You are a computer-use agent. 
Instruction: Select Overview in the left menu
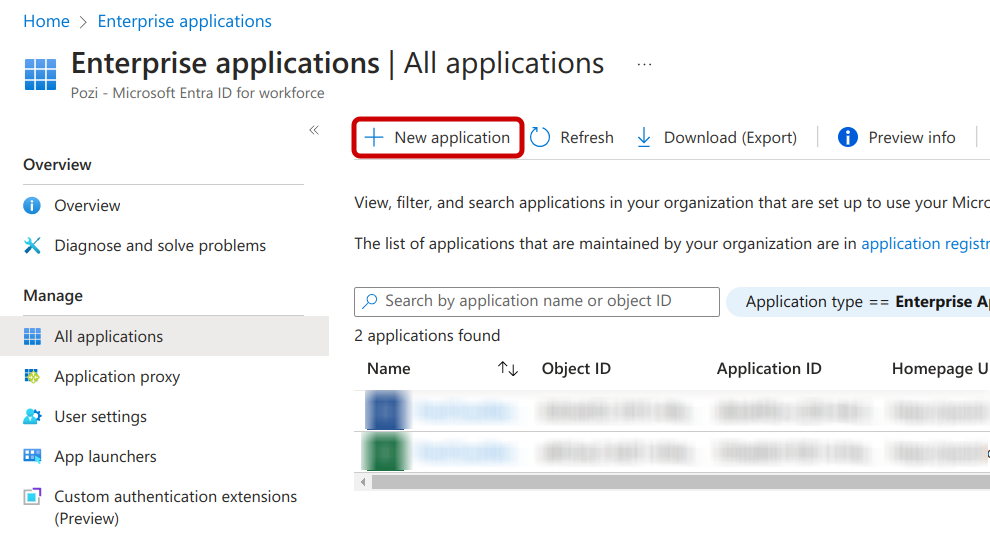[x=87, y=205]
